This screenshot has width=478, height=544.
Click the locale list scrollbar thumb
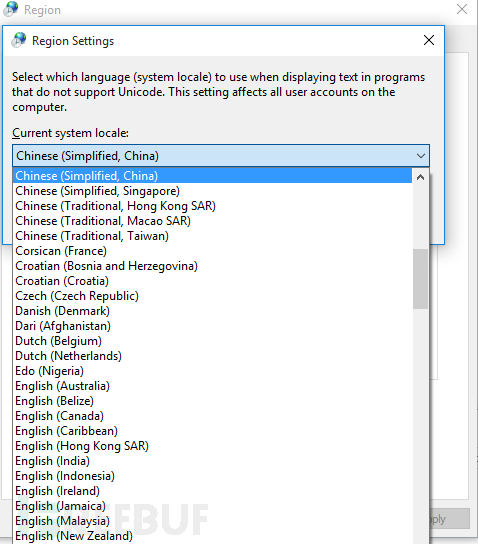point(420,279)
